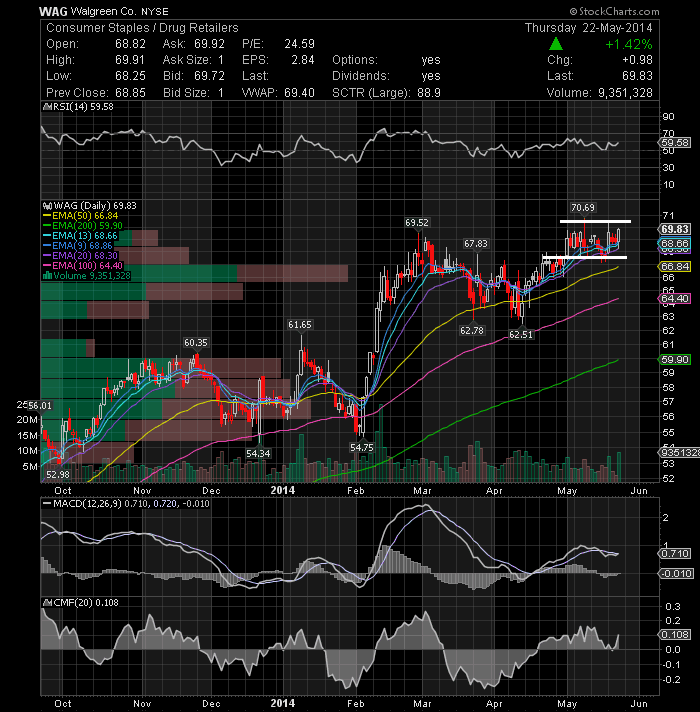Click the pink 64.40 axis price tag
This screenshot has height=712, width=700.
coord(675,299)
